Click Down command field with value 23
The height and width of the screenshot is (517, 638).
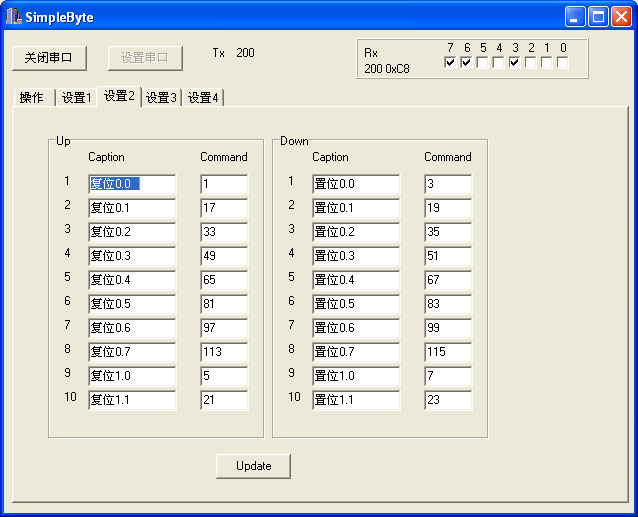[448, 400]
